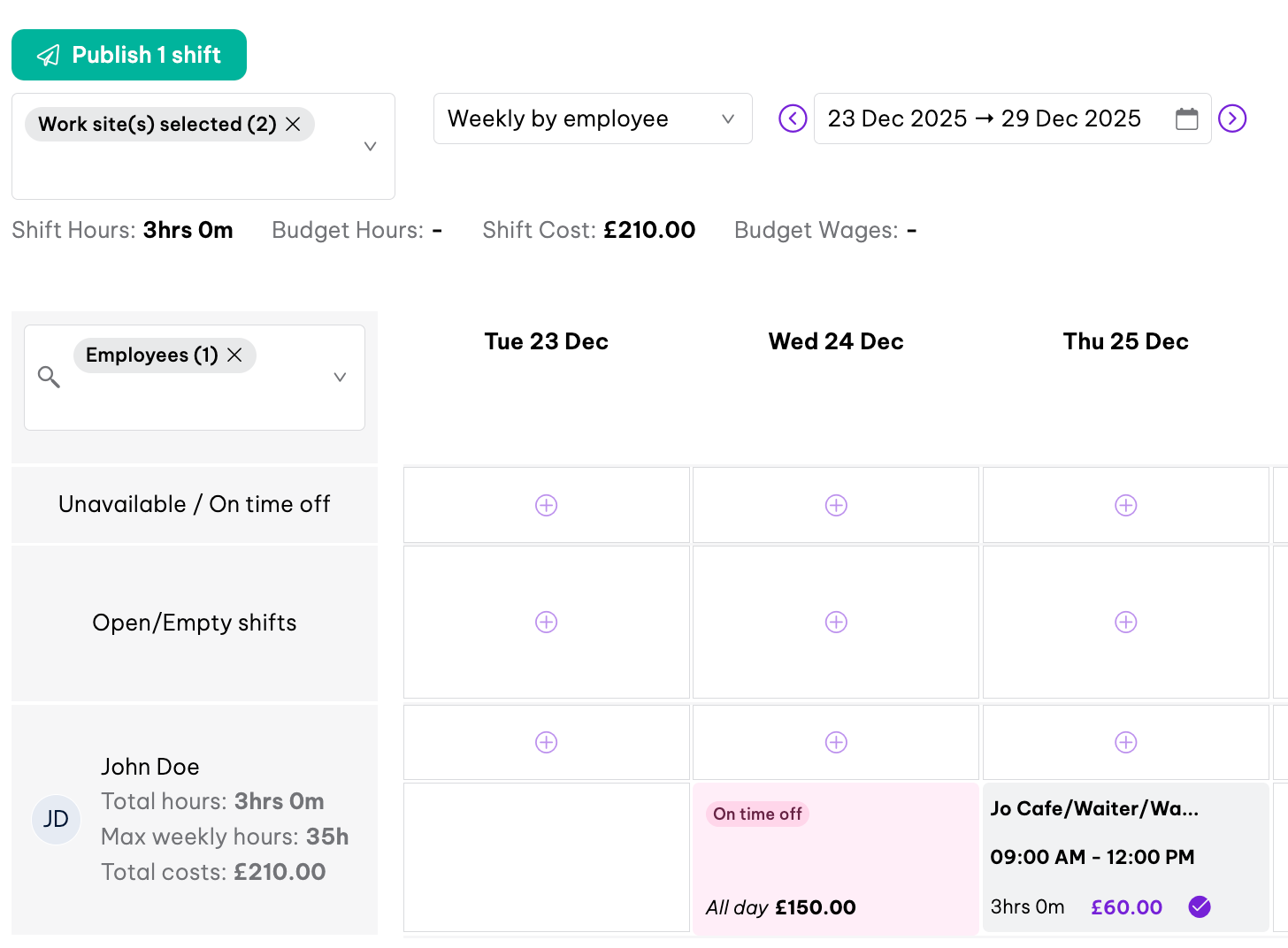Add a shift for John Doe on Thursday
This screenshot has height=948, width=1288.
pos(1126,742)
